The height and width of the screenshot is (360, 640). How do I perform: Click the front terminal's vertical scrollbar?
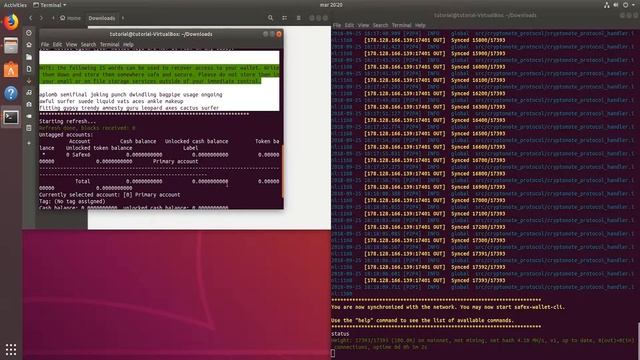282,171
